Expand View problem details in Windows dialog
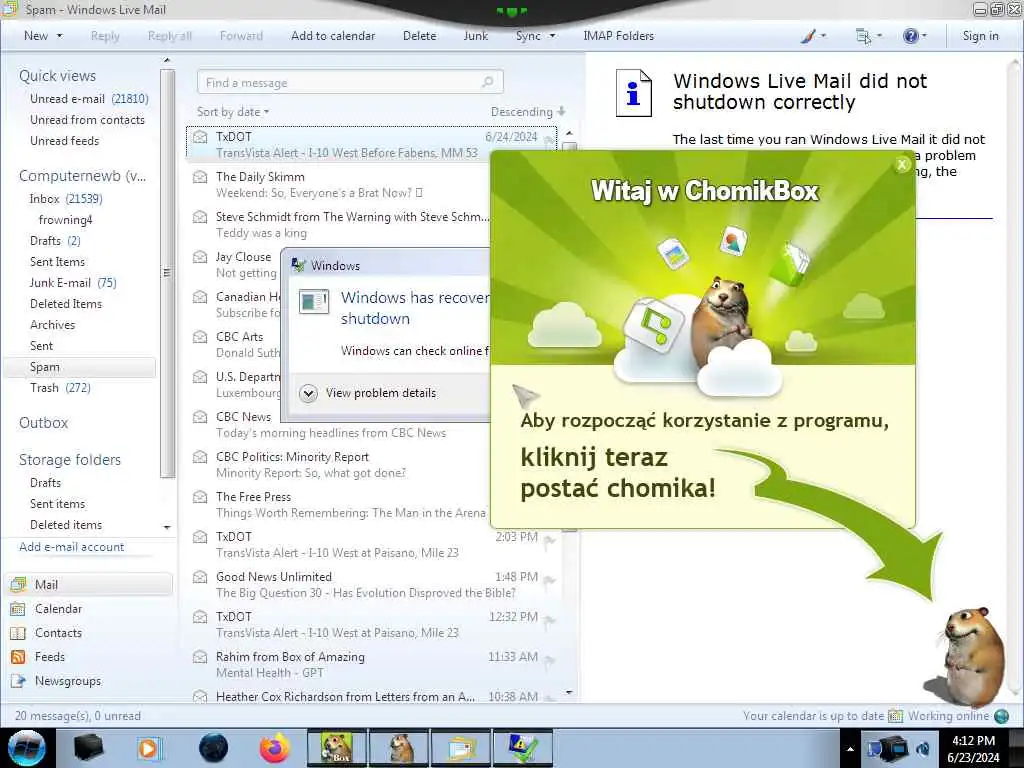This screenshot has width=1024, height=768. coord(368,393)
